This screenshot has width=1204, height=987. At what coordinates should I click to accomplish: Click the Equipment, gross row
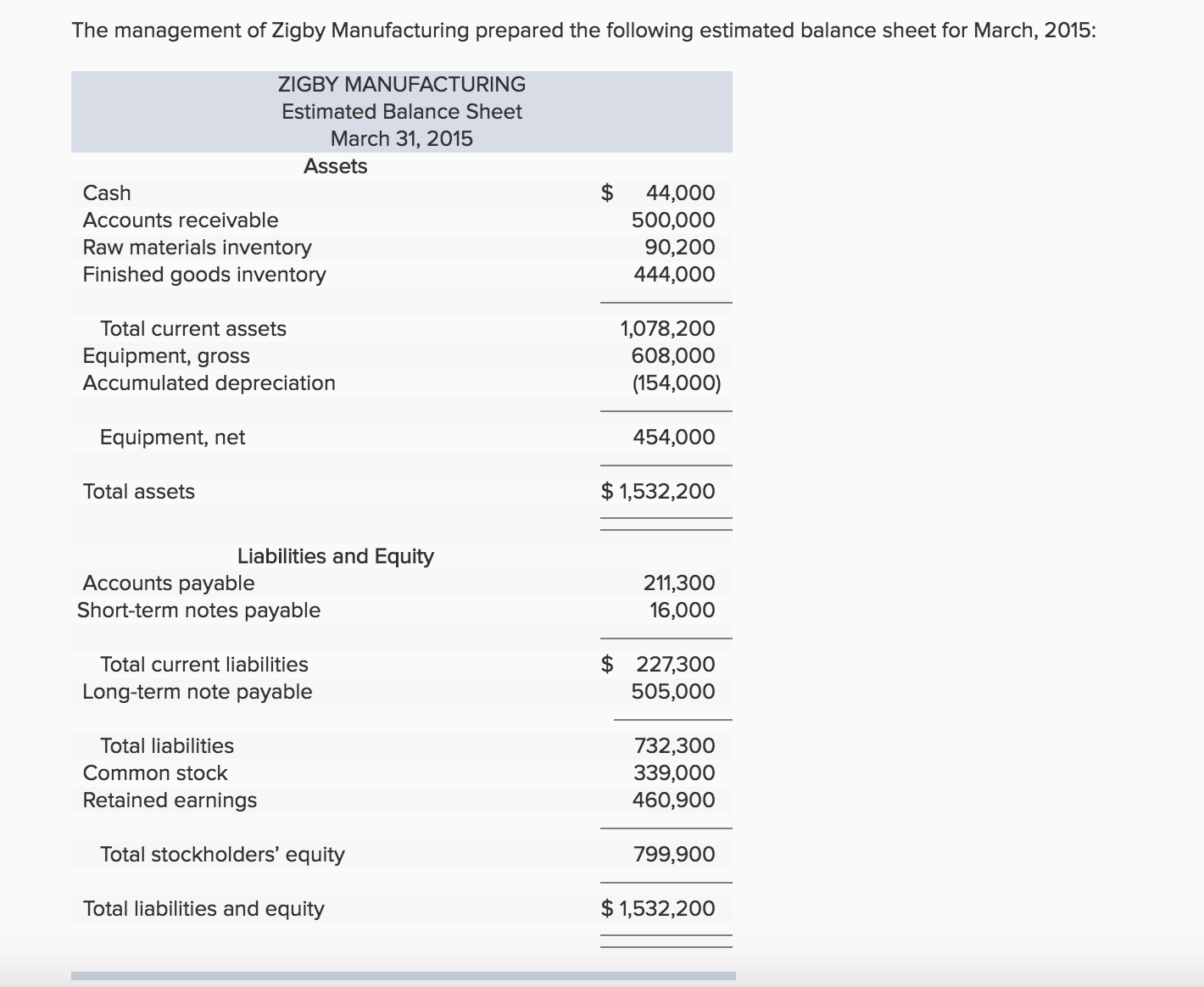click(166, 355)
